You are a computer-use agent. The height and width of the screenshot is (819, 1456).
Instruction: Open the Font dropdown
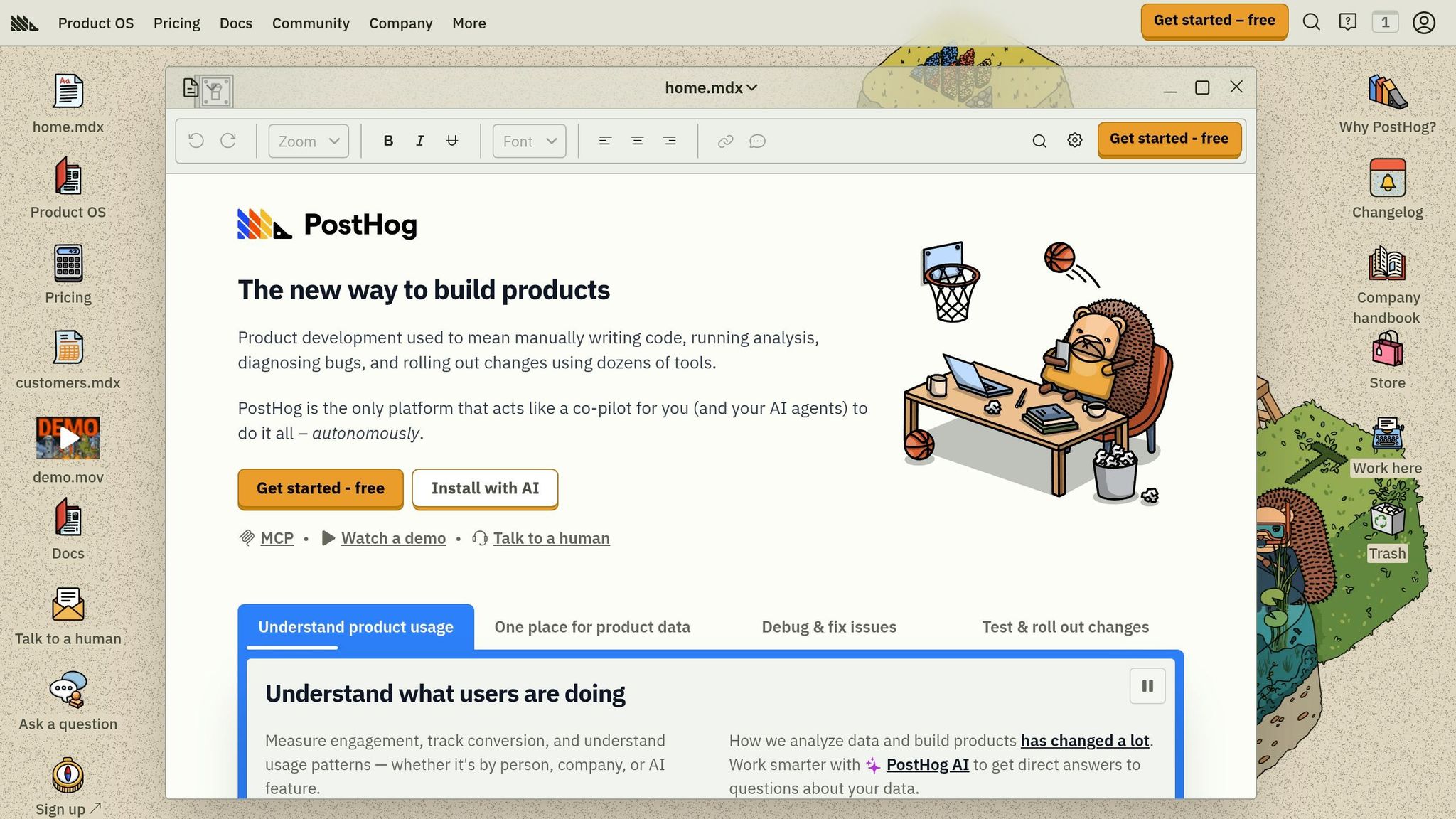pos(529,141)
